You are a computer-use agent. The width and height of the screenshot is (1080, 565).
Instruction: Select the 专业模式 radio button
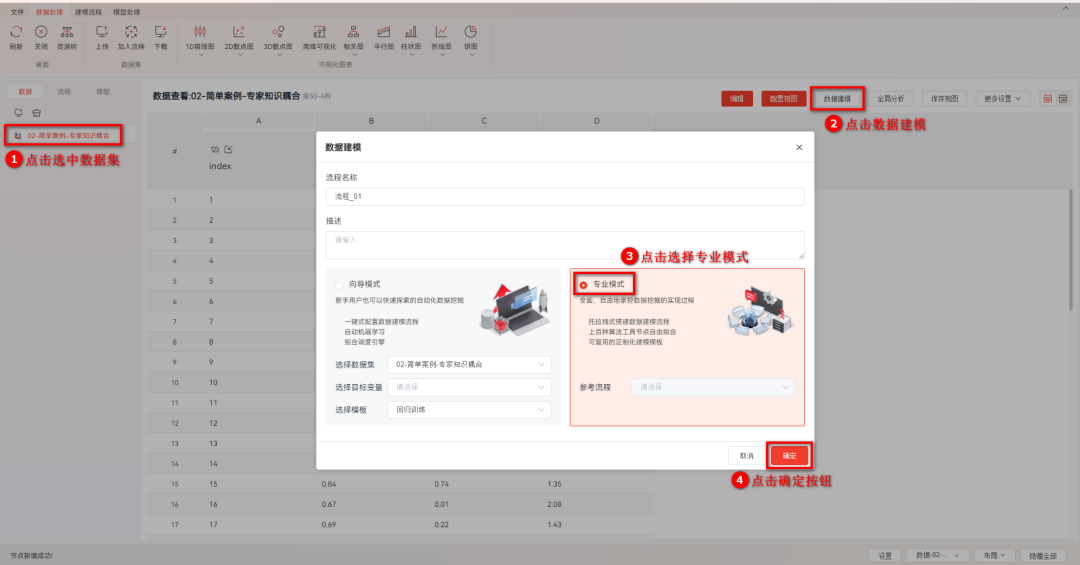[x=583, y=285]
